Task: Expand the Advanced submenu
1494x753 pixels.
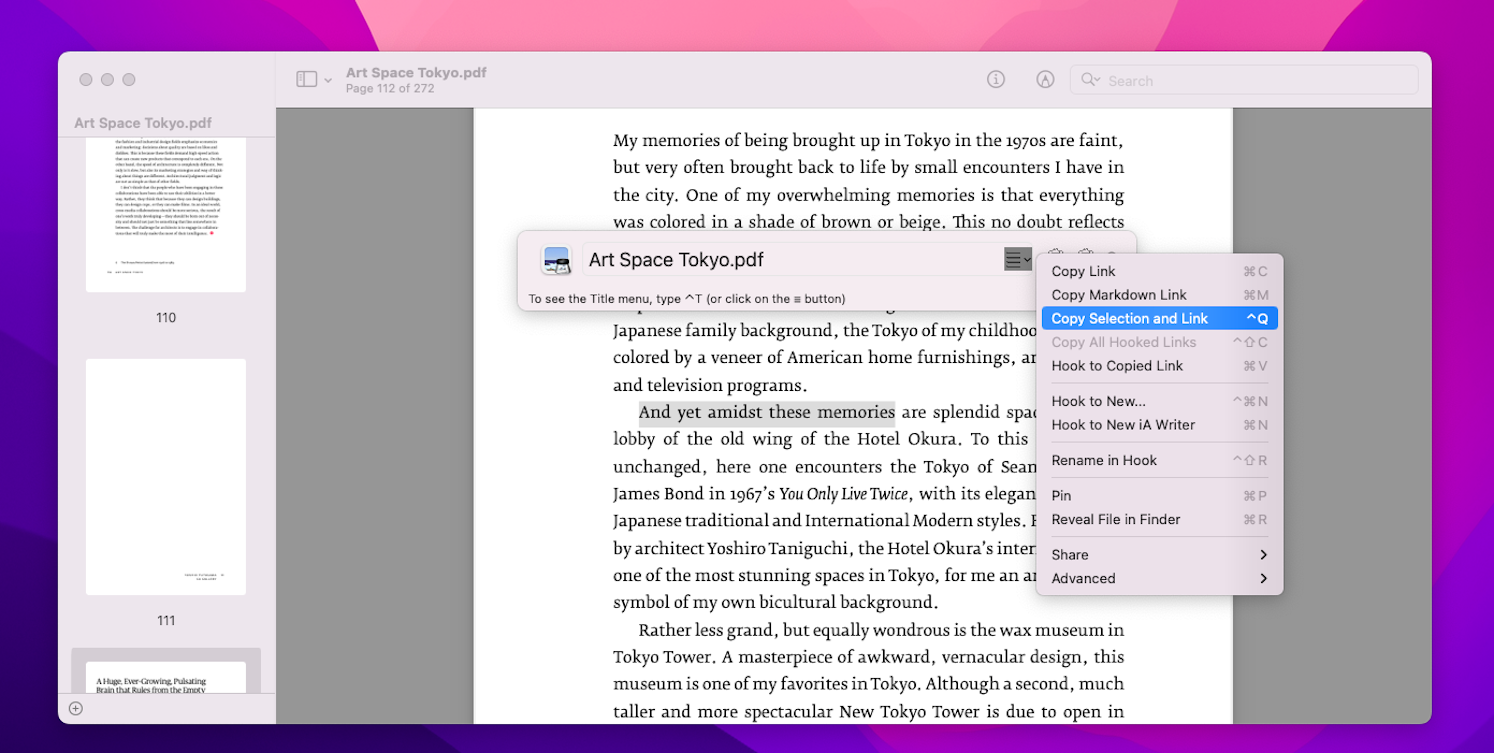Action: 1158,578
